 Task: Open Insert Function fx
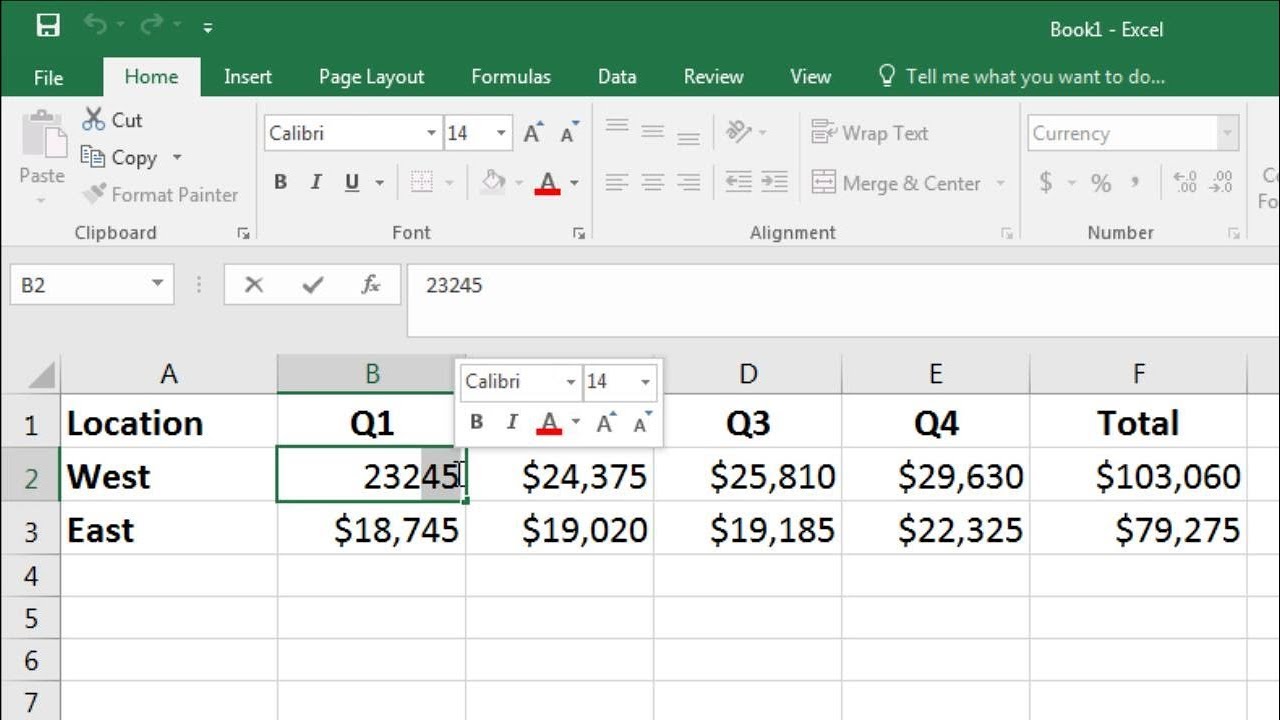click(371, 285)
